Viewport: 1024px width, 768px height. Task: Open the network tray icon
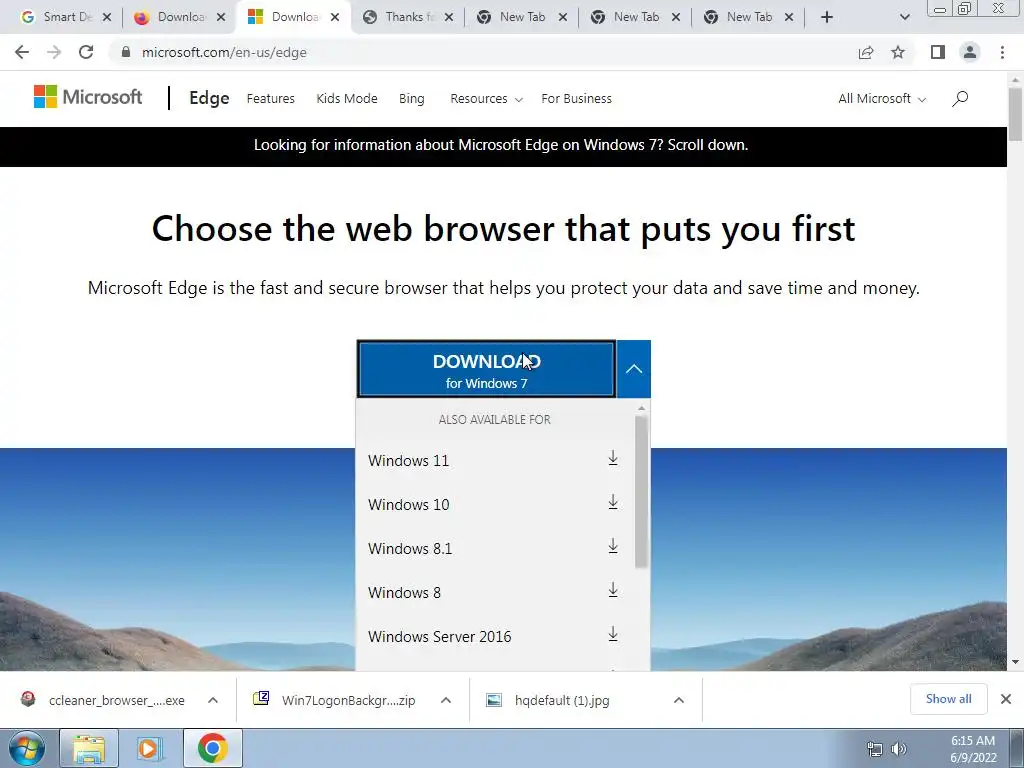point(874,749)
